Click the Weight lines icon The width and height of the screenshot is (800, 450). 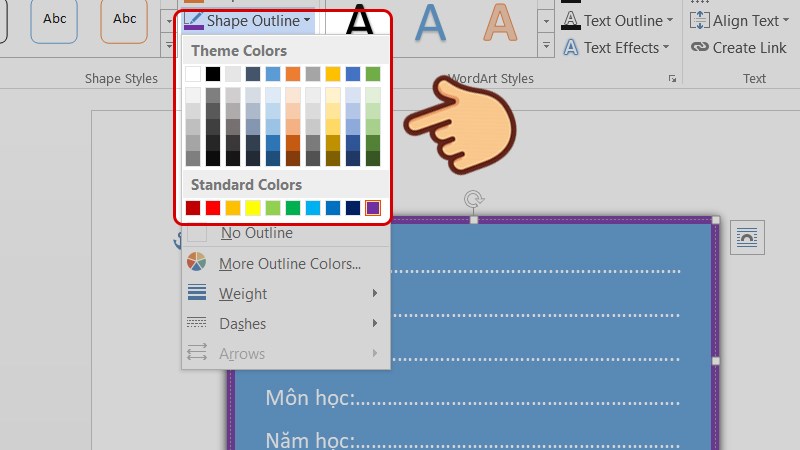point(197,294)
